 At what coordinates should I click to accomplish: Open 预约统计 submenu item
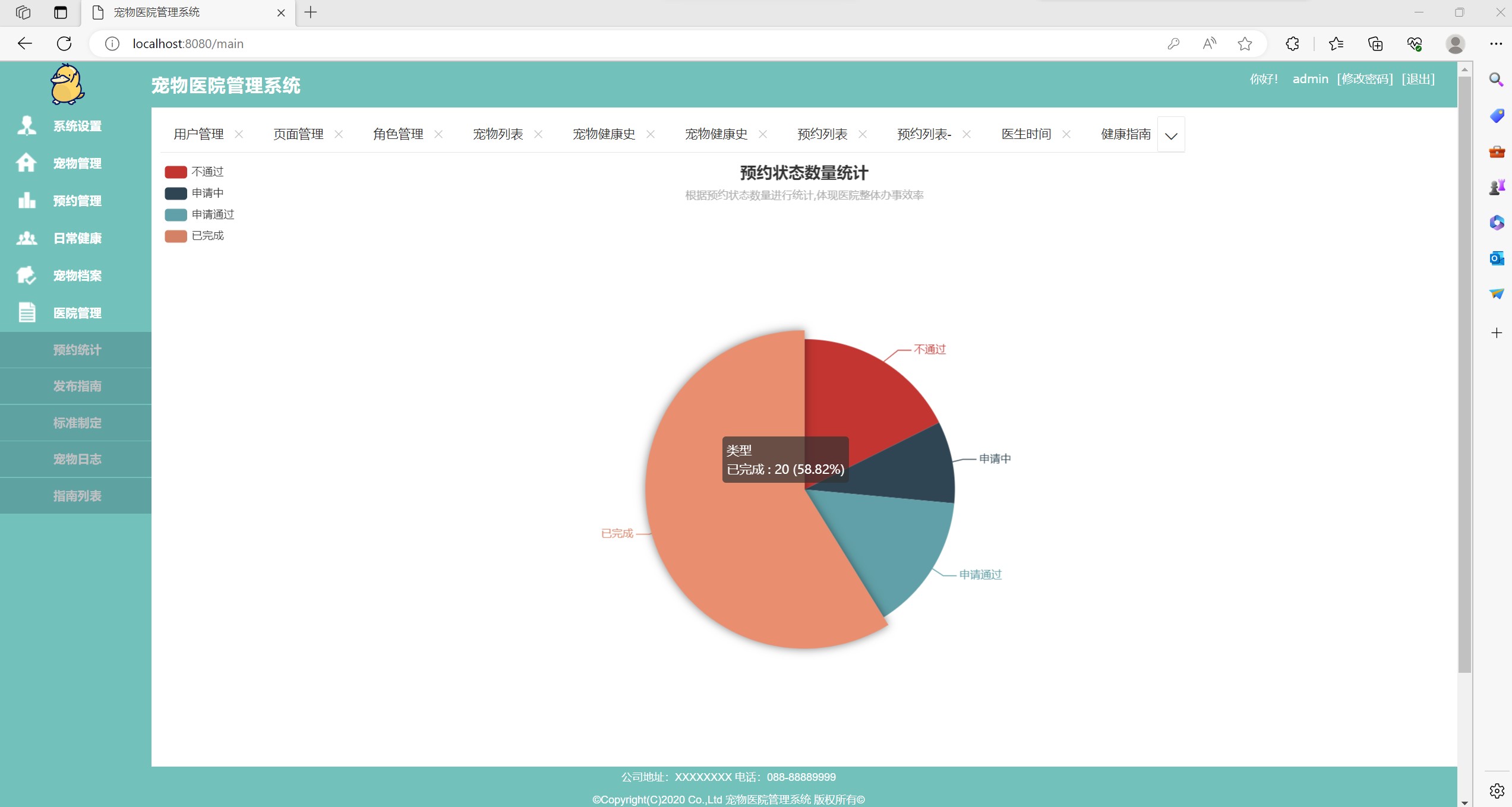click(x=76, y=350)
